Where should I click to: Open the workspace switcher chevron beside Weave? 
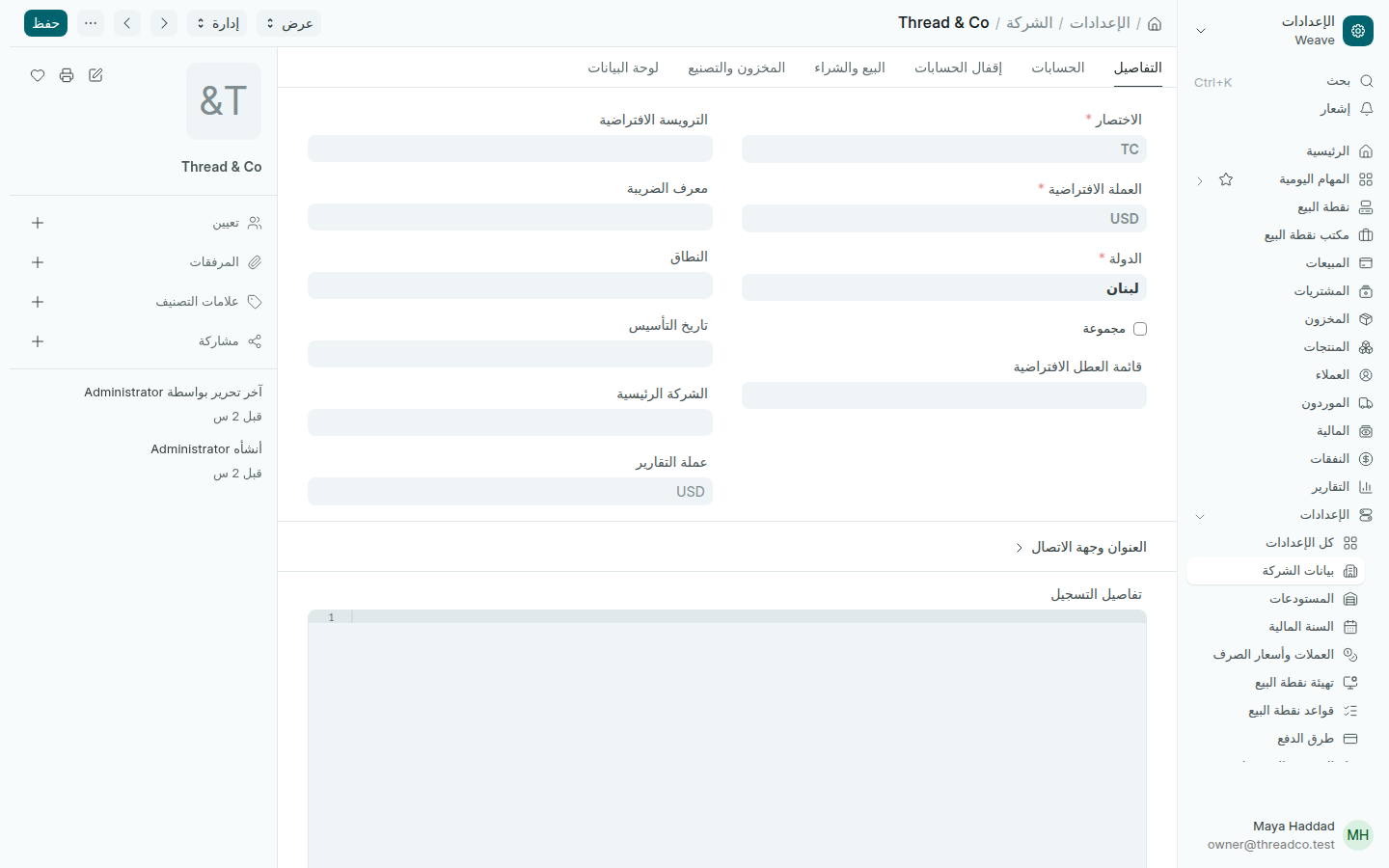click(x=1201, y=31)
